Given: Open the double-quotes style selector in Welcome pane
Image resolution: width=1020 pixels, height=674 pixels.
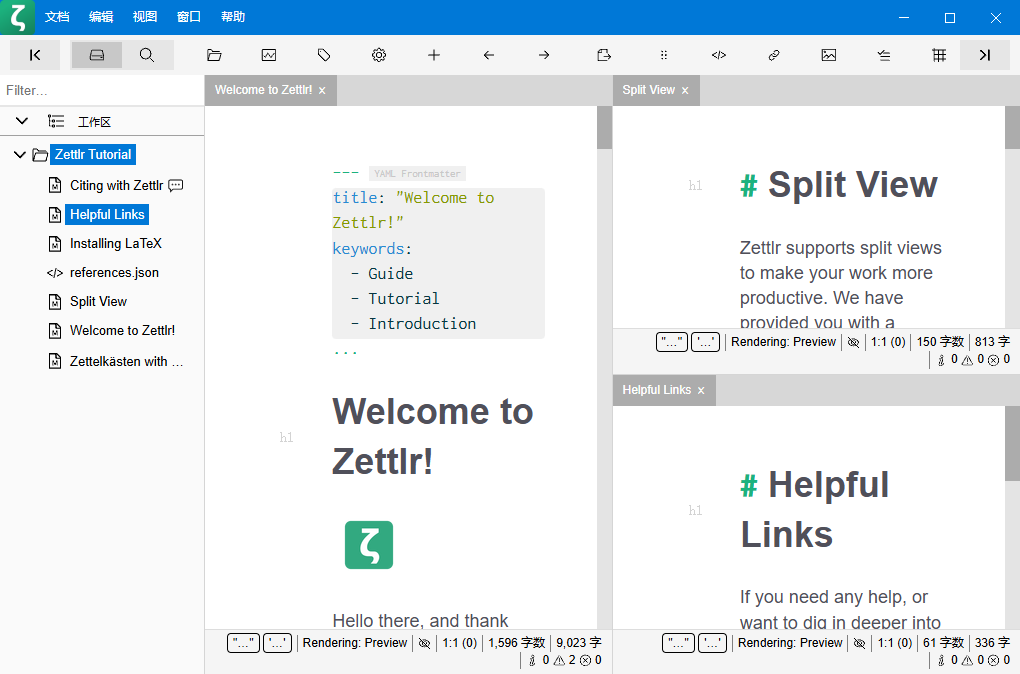Looking at the screenshot, I should (243, 643).
